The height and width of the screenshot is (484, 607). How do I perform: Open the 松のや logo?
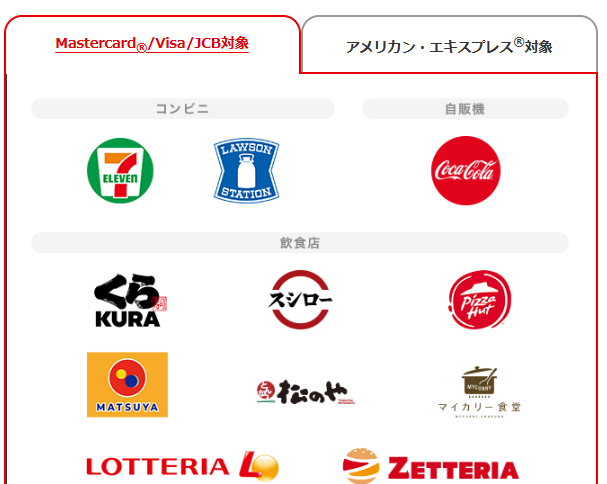point(305,392)
